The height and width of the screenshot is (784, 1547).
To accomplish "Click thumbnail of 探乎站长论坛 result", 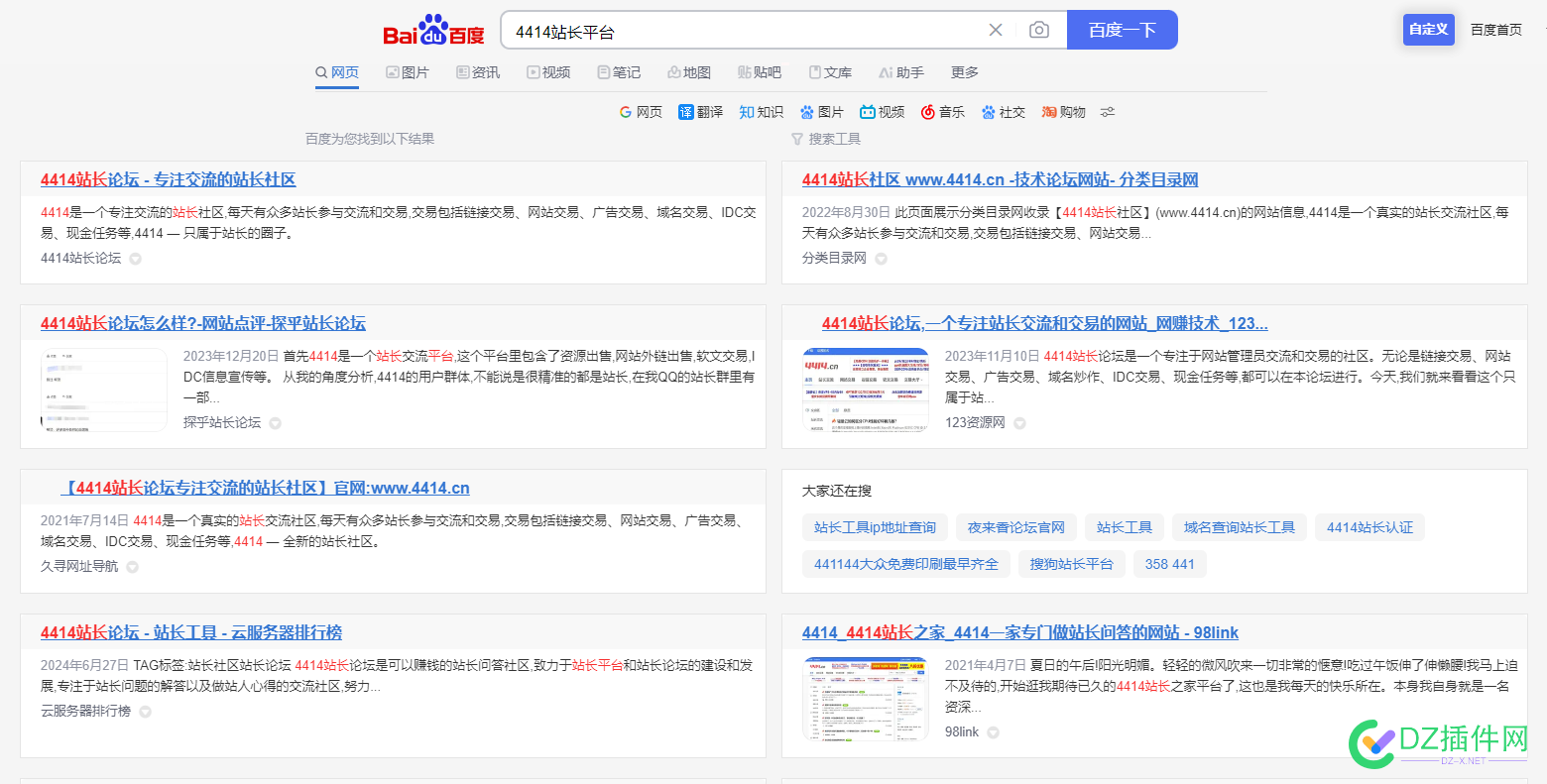I will coord(104,390).
